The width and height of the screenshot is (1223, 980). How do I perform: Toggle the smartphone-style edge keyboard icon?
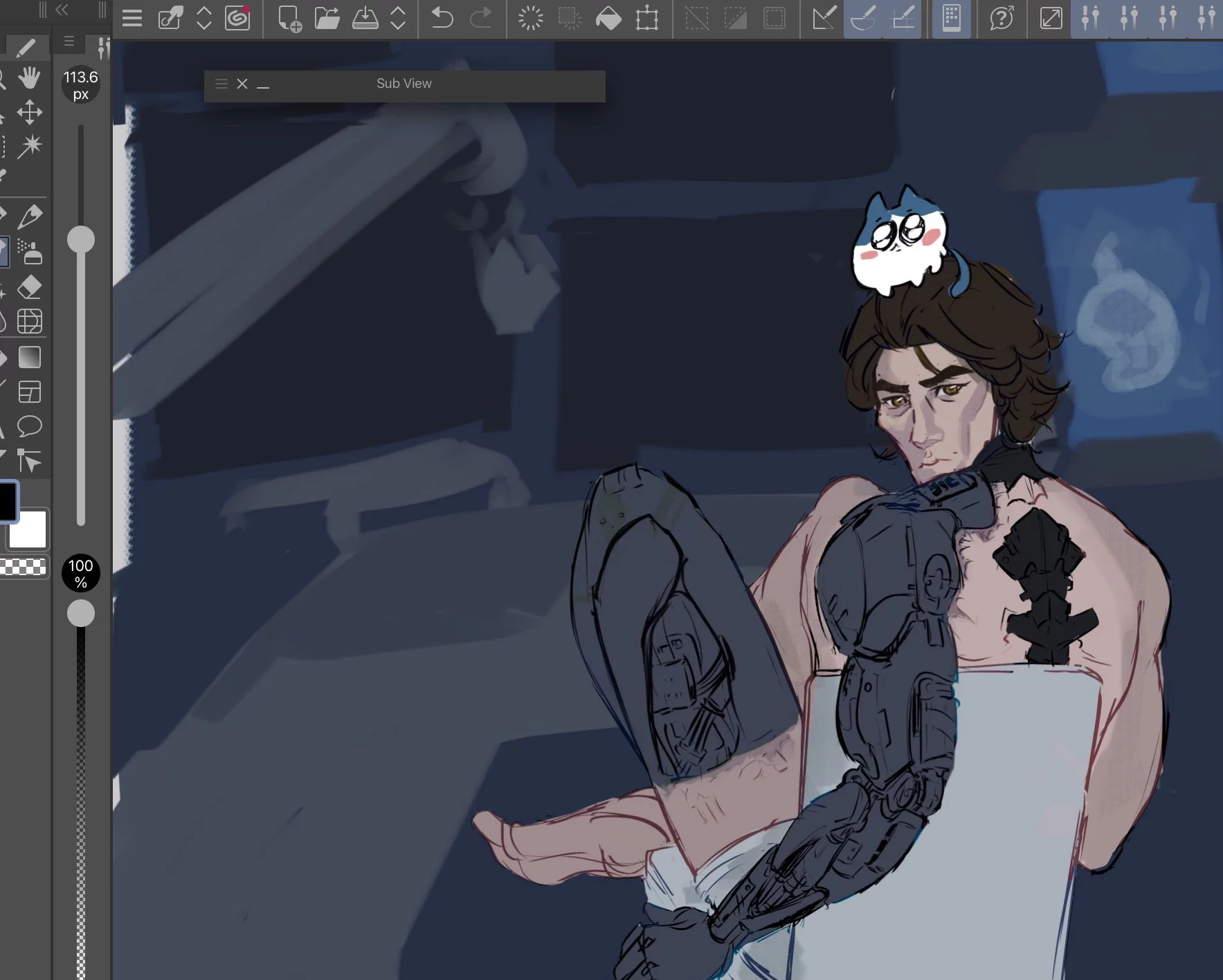pos(952,18)
